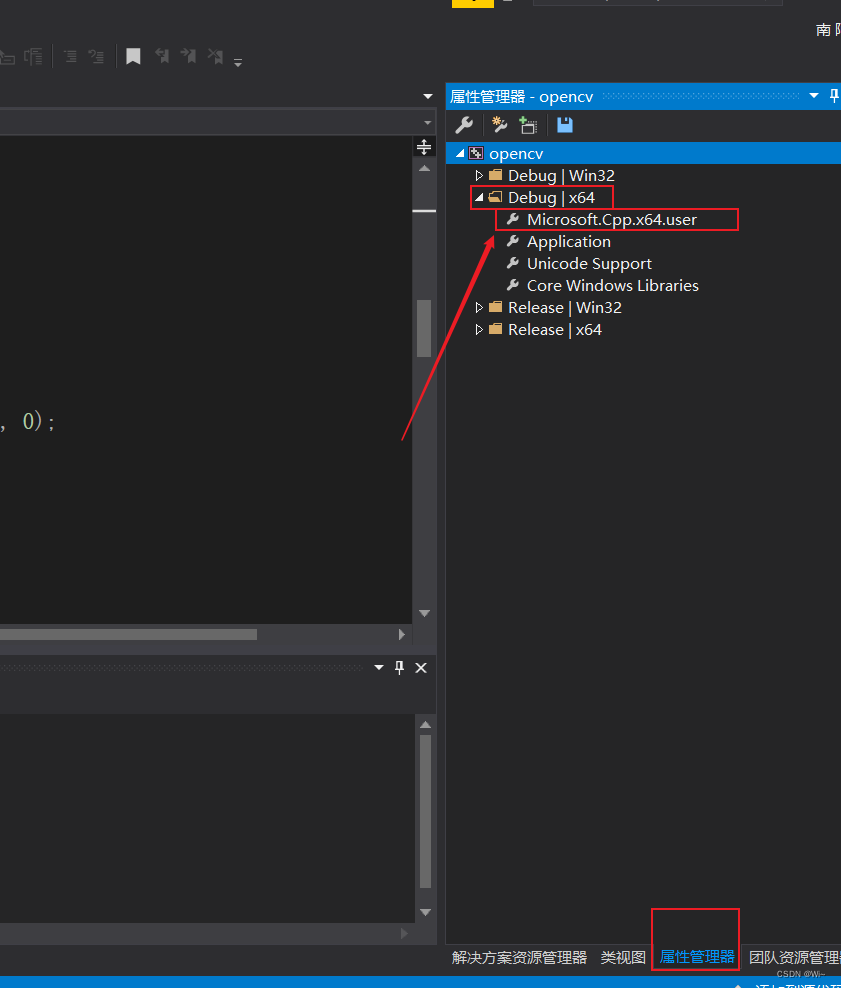Click the editor horizontal scroll right arrow

[x=402, y=635]
